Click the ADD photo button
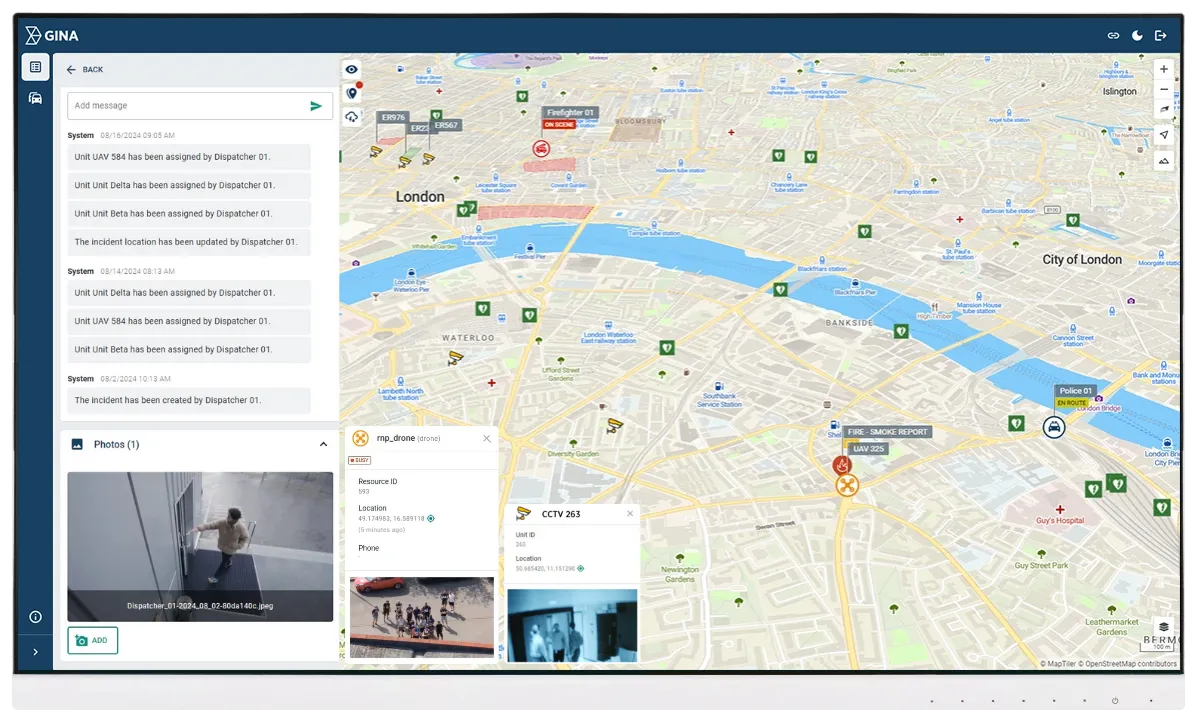1200x718 pixels. pos(93,640)
